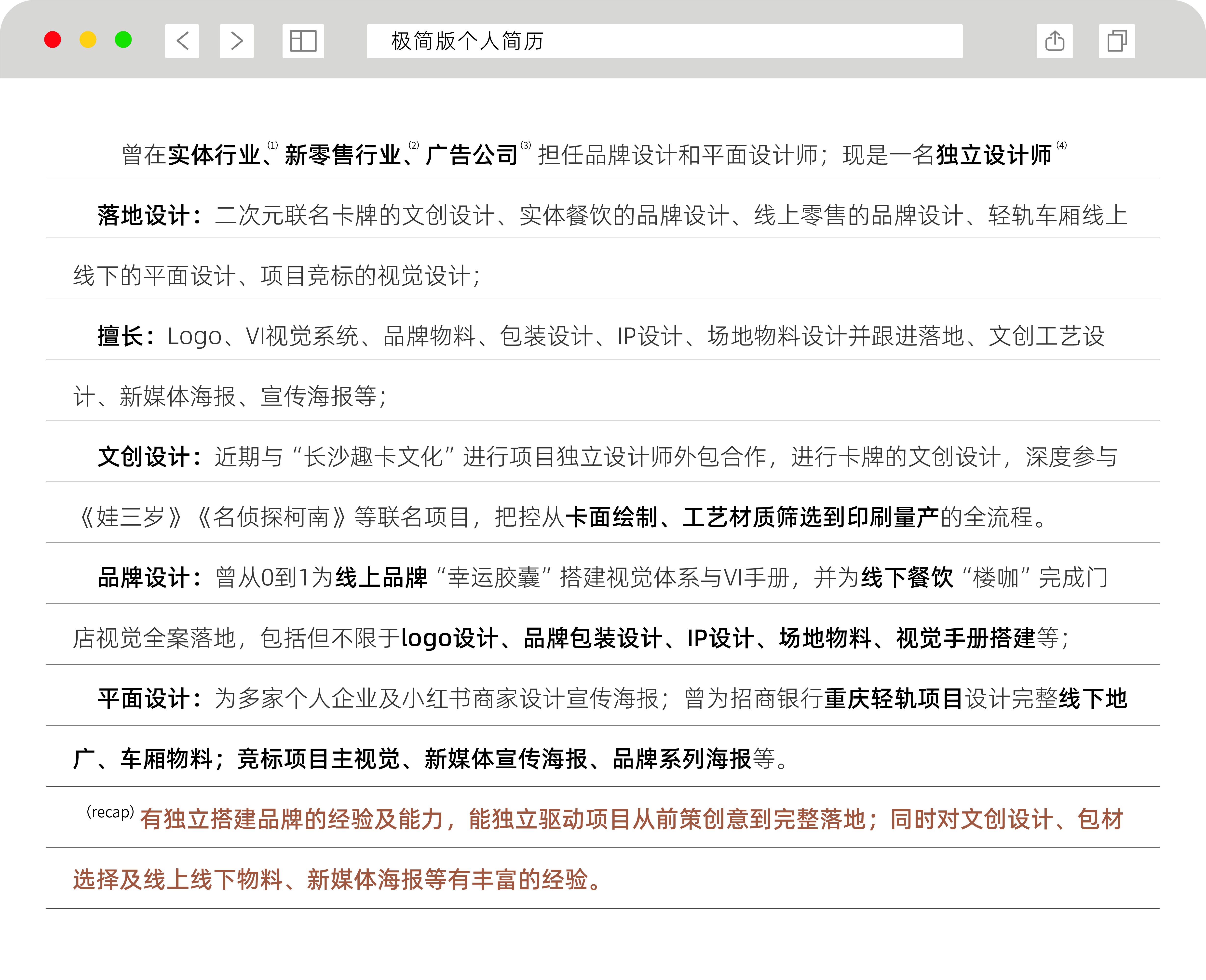Click the heading 擅长：
1206x980 pixels.
126,336
